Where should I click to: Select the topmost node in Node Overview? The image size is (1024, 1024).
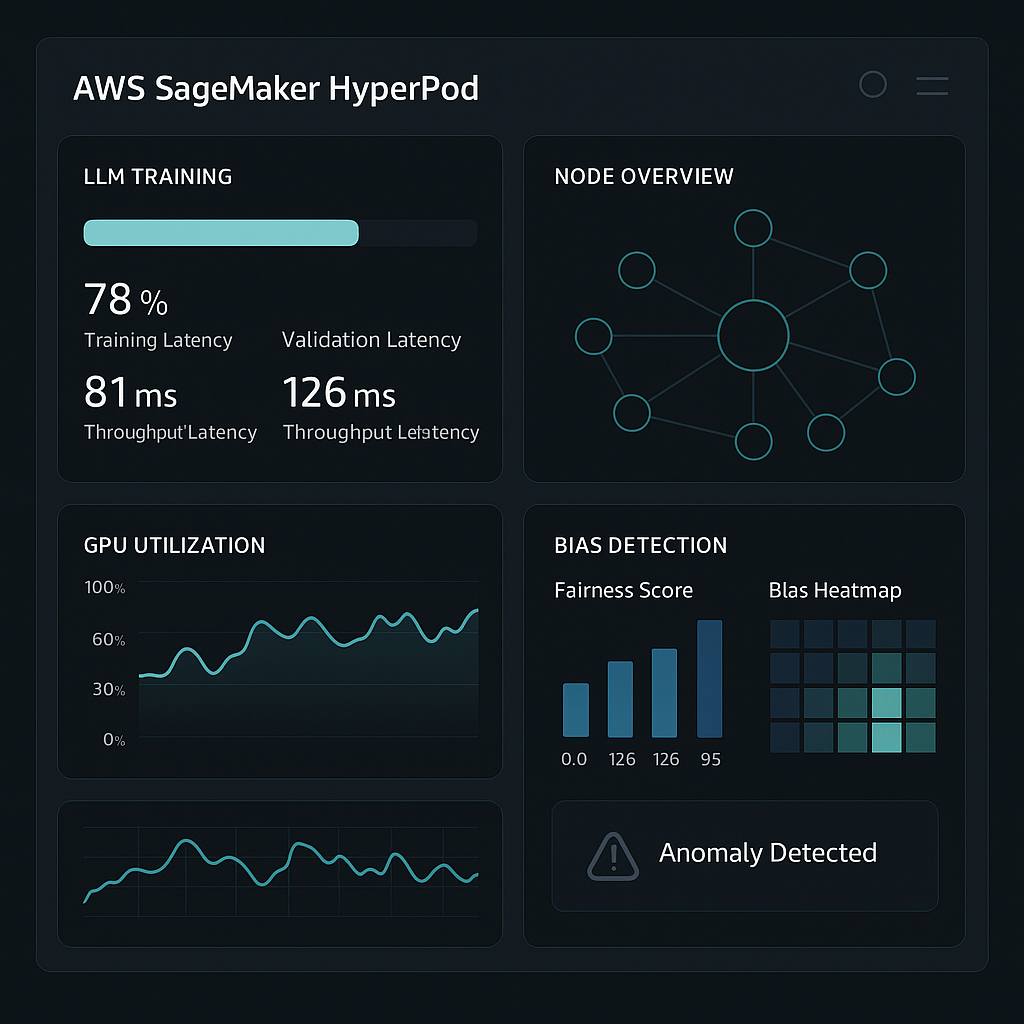pyautogui.click(x=753, y=228)
